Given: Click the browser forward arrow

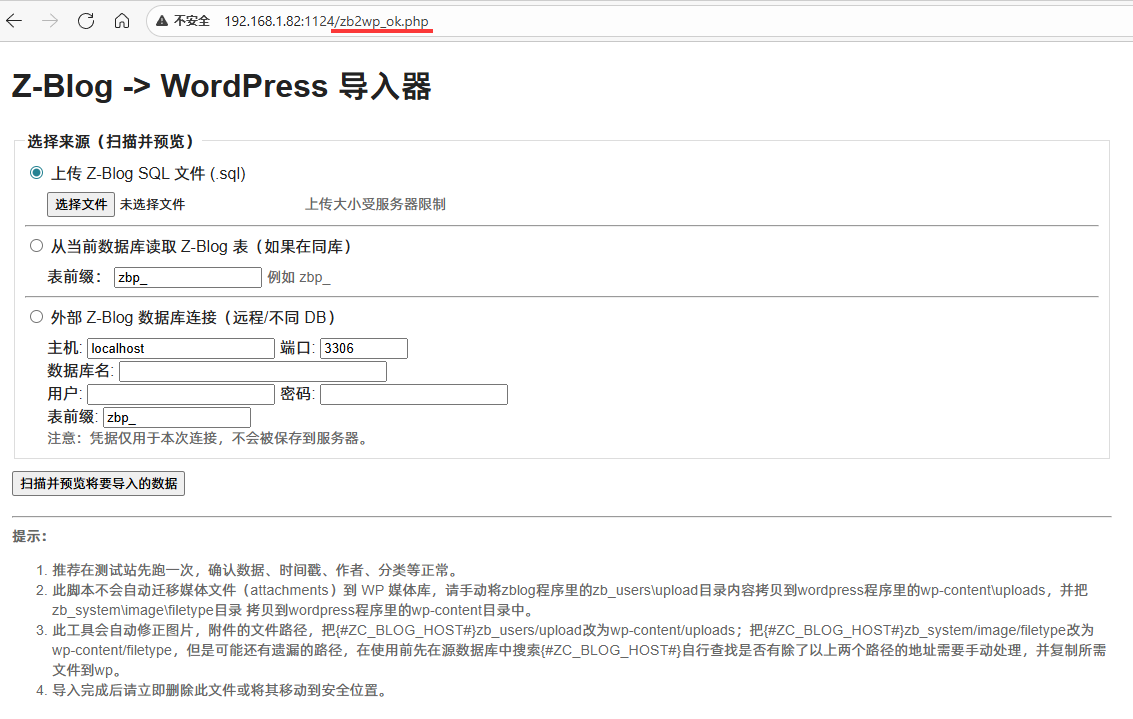Looking at the screenshot, I should click(50, 21).
